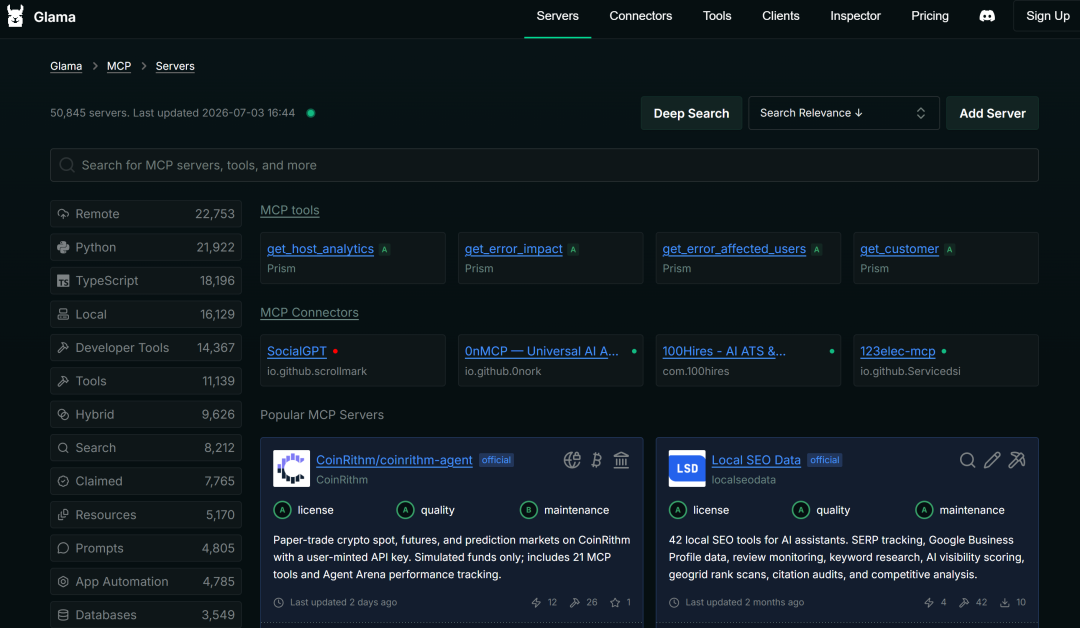Filter by Tools category with 11,139 servers

(146, 381)
